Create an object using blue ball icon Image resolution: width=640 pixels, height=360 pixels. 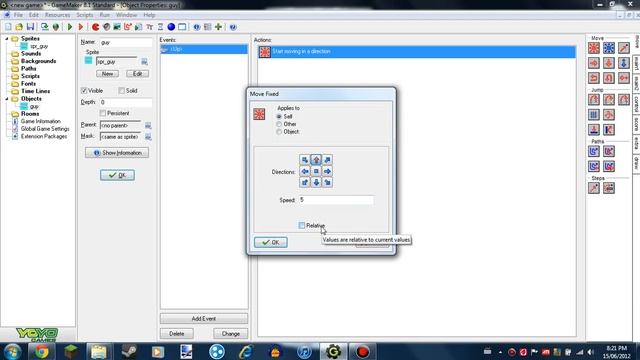click(x=171, y=27)
